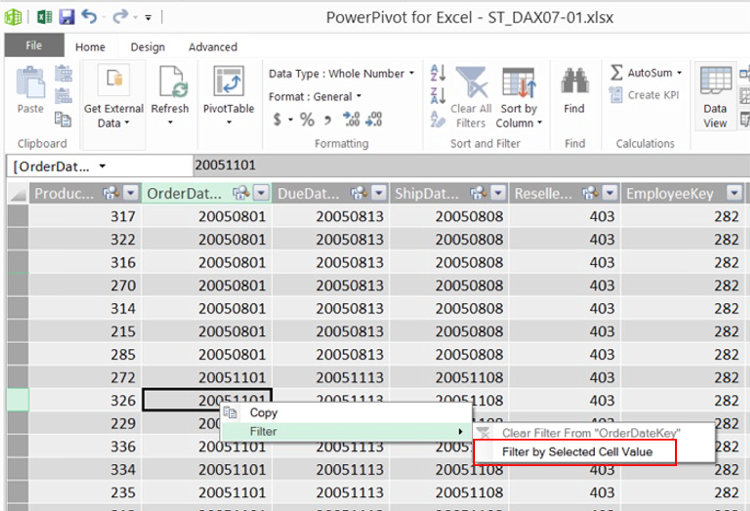Open the File menu
This screenshot has height=511, width=750.
[34, 46]
